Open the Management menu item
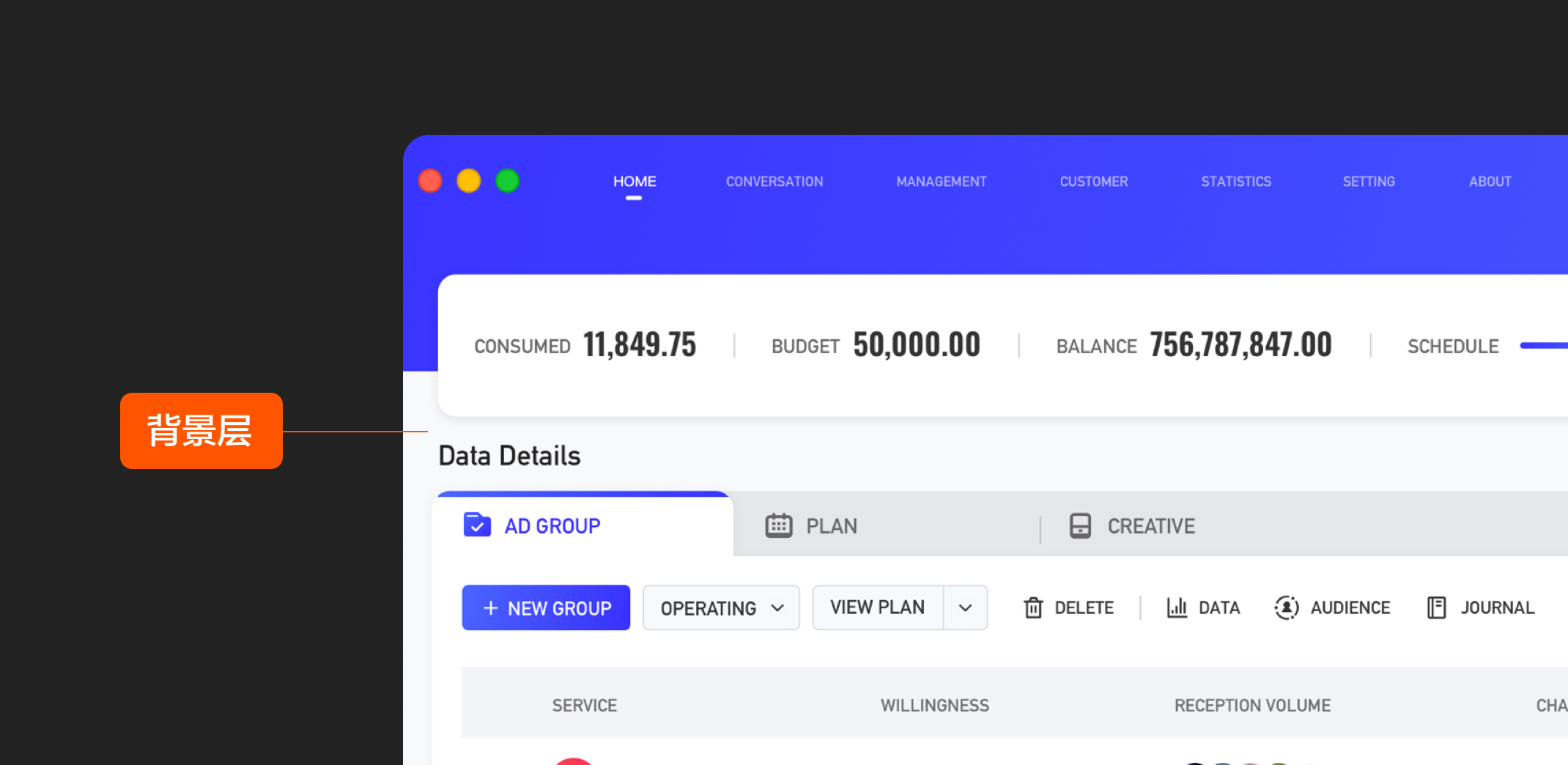 coord(942,182)
